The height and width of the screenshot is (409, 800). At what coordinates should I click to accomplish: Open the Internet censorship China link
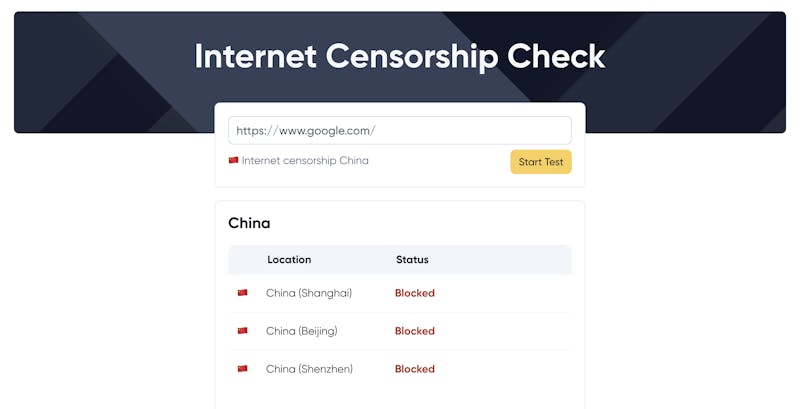305,161
